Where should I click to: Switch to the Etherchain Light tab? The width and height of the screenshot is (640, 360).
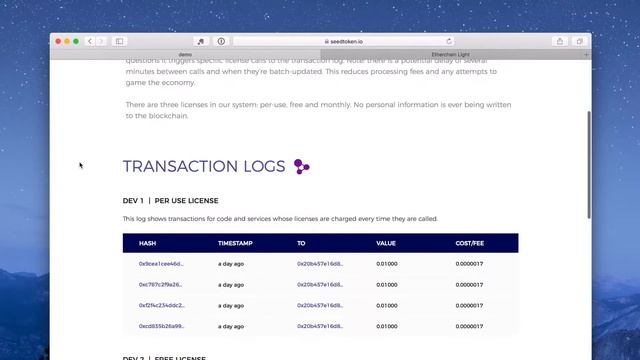click(x=451, y=54)
